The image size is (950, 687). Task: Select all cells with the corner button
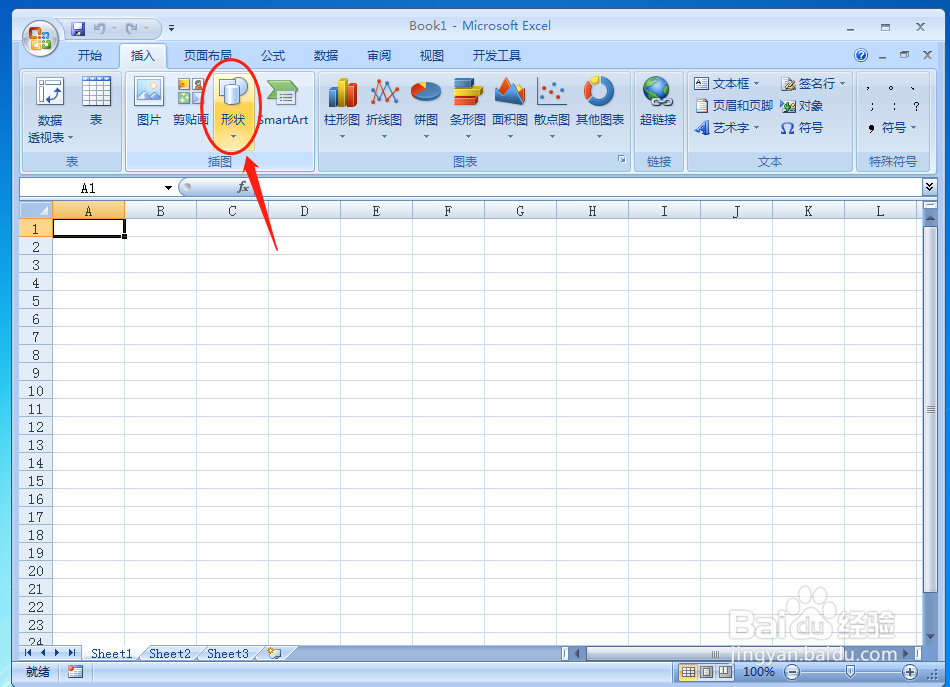(x=36, y=210)
